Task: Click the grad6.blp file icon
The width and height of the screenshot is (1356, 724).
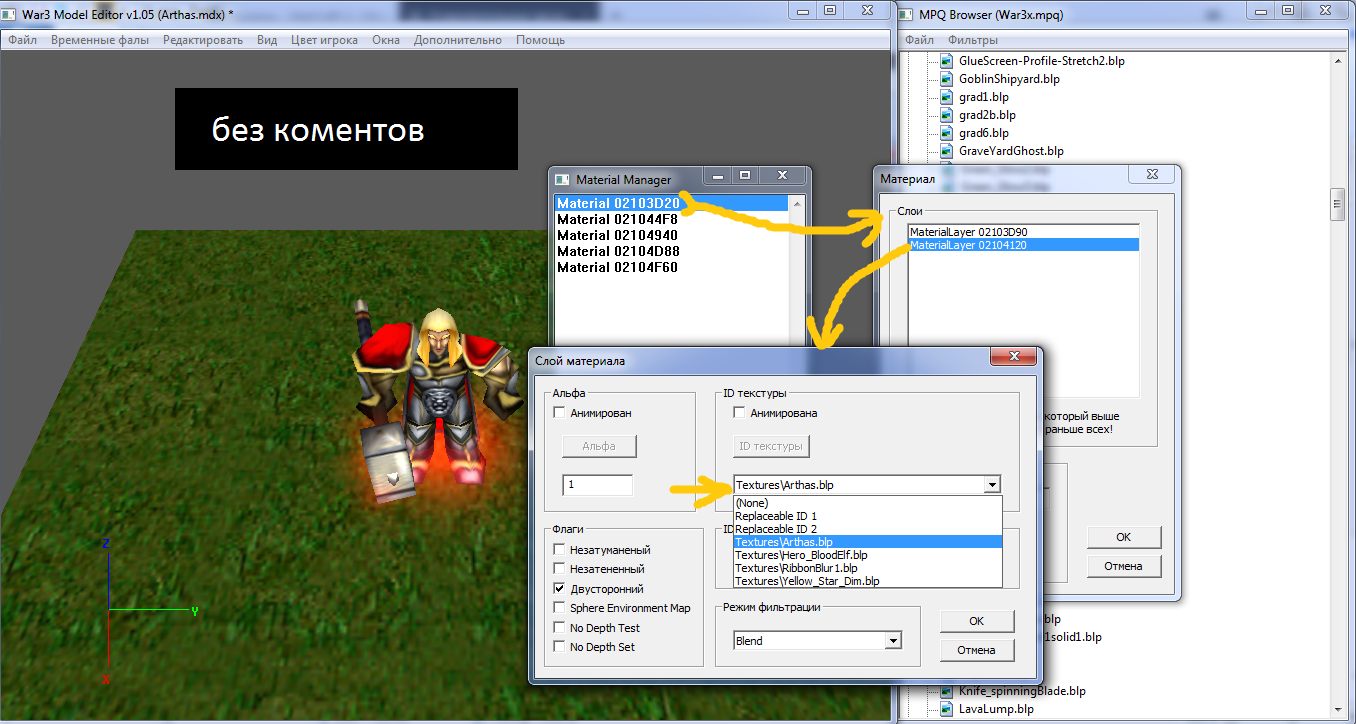Action: click(947, 133)
